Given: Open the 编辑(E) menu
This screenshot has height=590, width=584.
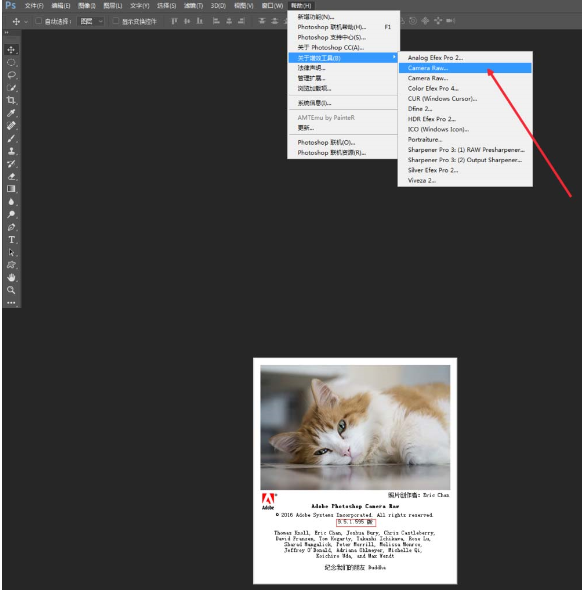Looking at the screenshot, I should pos(61,6).
